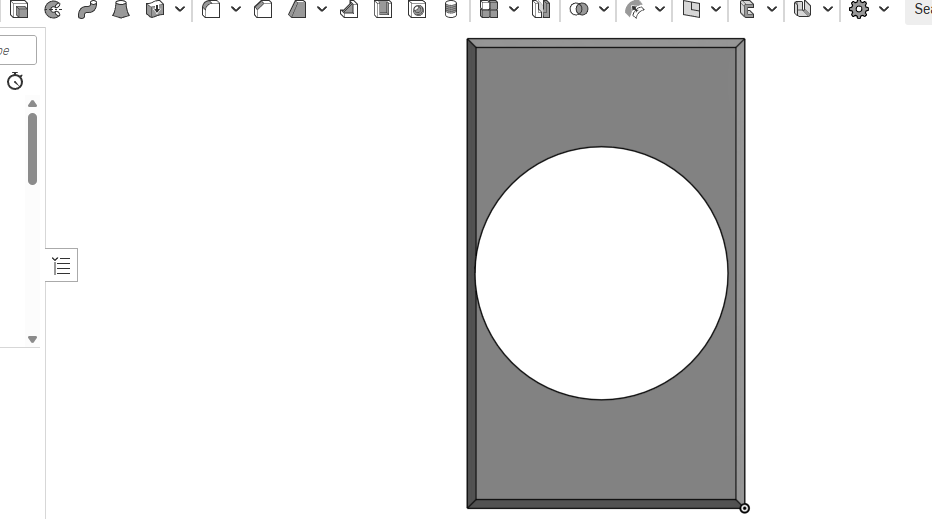Select the Sweep tool
Viewport: 932px width, 519px height.
(x=87, y=9)
